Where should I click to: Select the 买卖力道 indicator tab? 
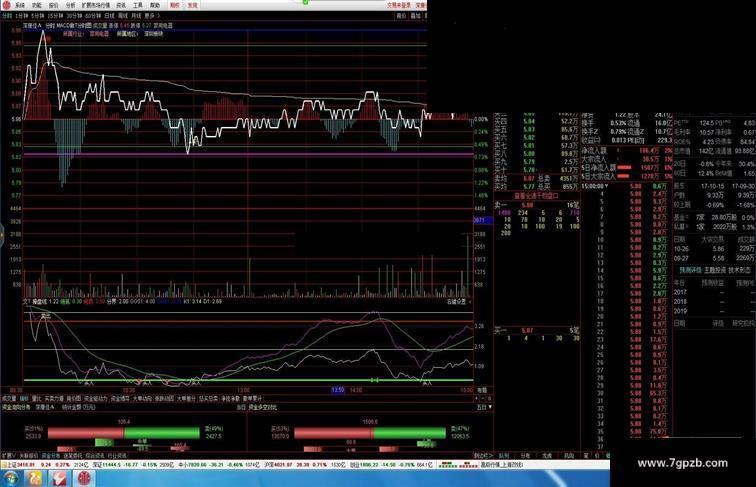(x=54, y=399)
